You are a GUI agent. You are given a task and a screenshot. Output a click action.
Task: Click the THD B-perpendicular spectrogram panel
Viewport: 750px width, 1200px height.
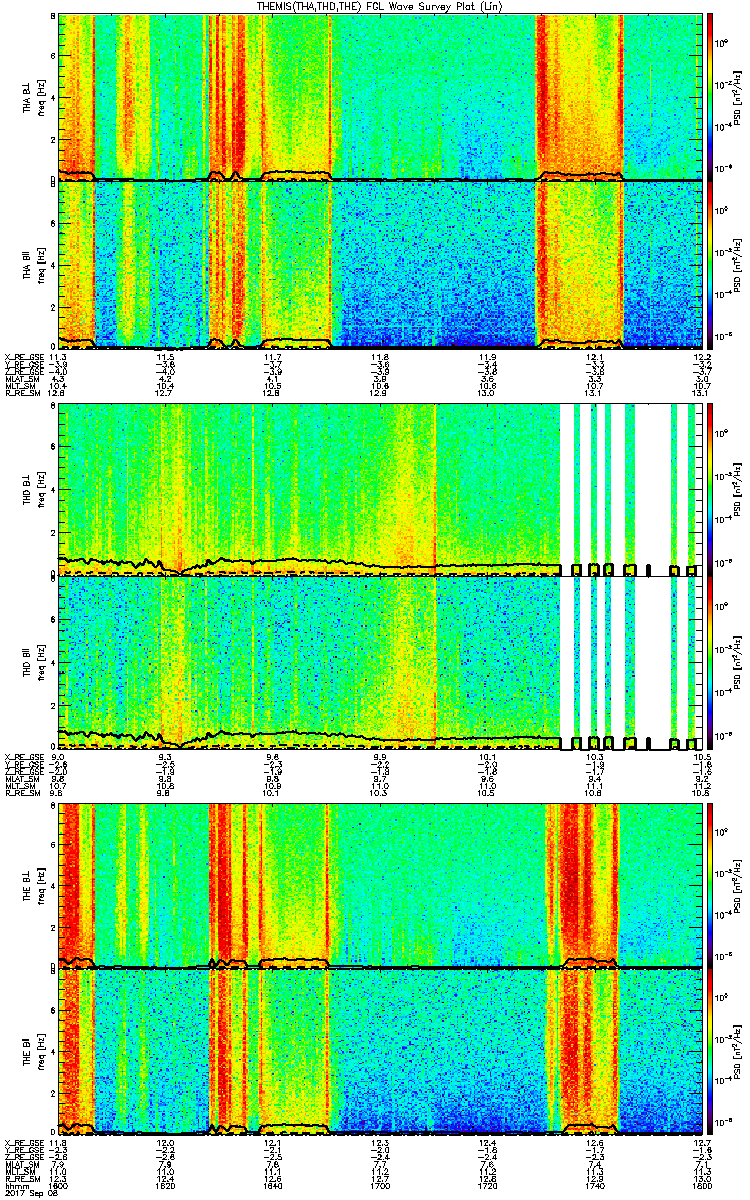click(x=380, y=490)
